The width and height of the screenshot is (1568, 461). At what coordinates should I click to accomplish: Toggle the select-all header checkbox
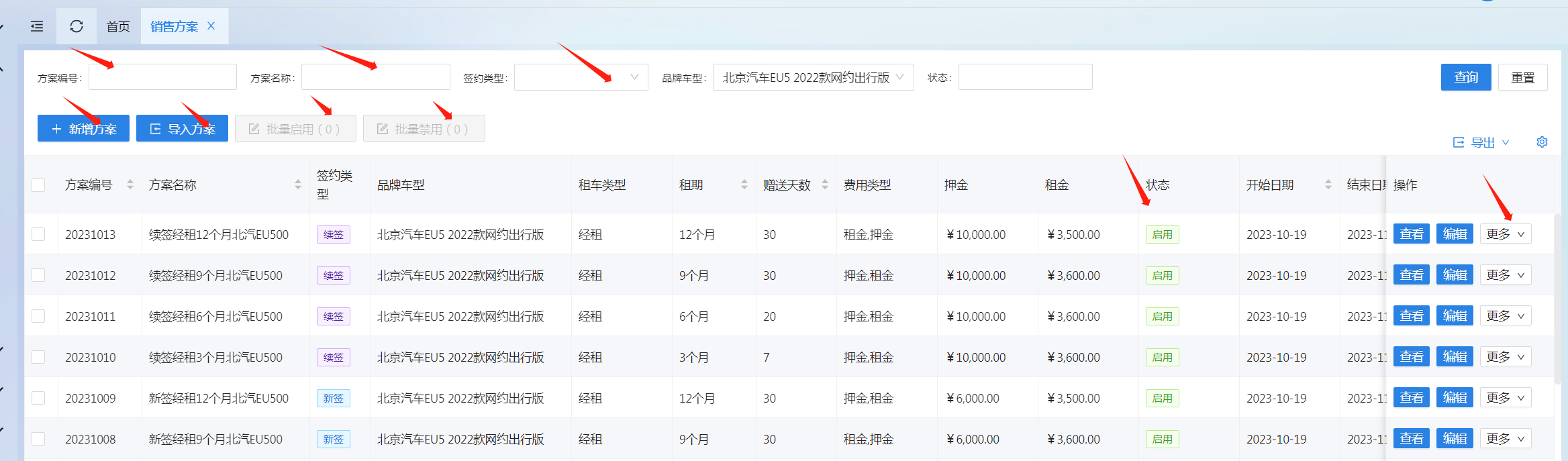pyautogui.click(x=38, y=185)
